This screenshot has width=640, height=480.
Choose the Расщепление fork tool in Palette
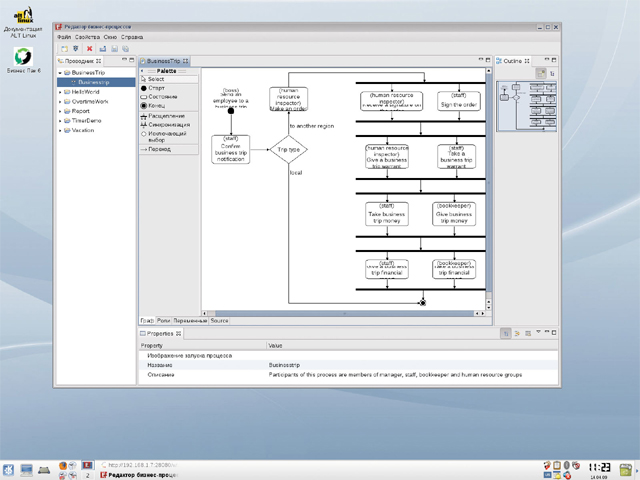point(169,116)
